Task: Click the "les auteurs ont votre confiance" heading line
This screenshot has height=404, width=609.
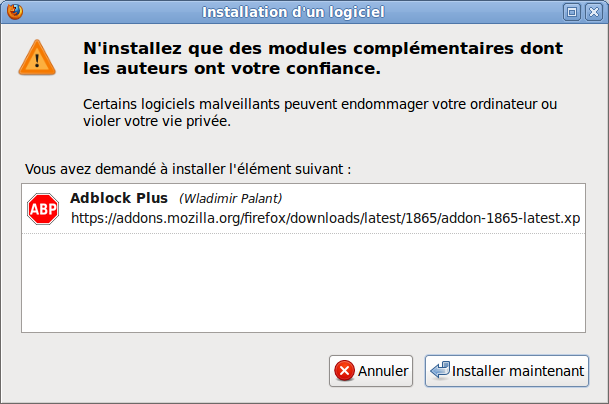Action: 232,69
